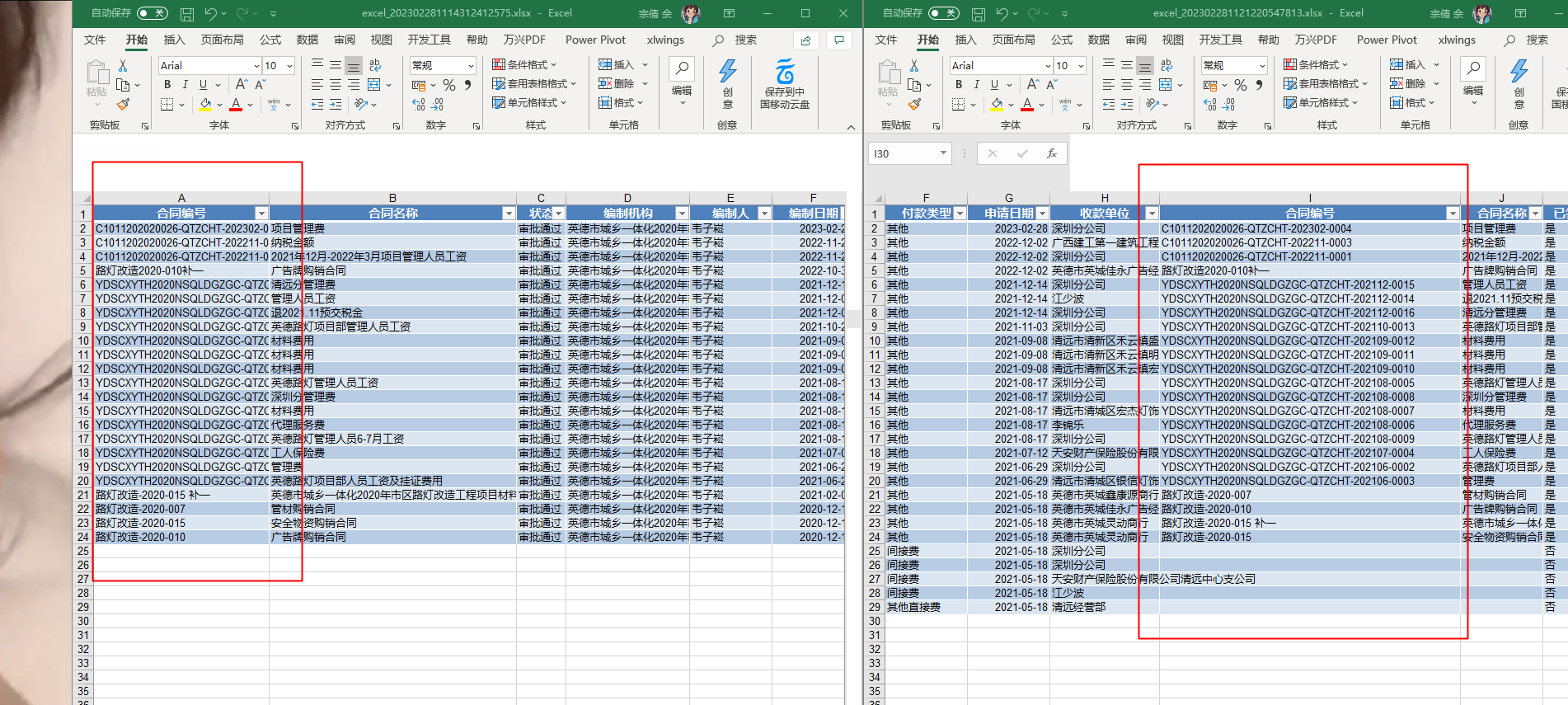Image resolution: width=1568 pixels, height=705 pixels.
Task: Click the Save icon in left Excel window
Action: [187, 14]
